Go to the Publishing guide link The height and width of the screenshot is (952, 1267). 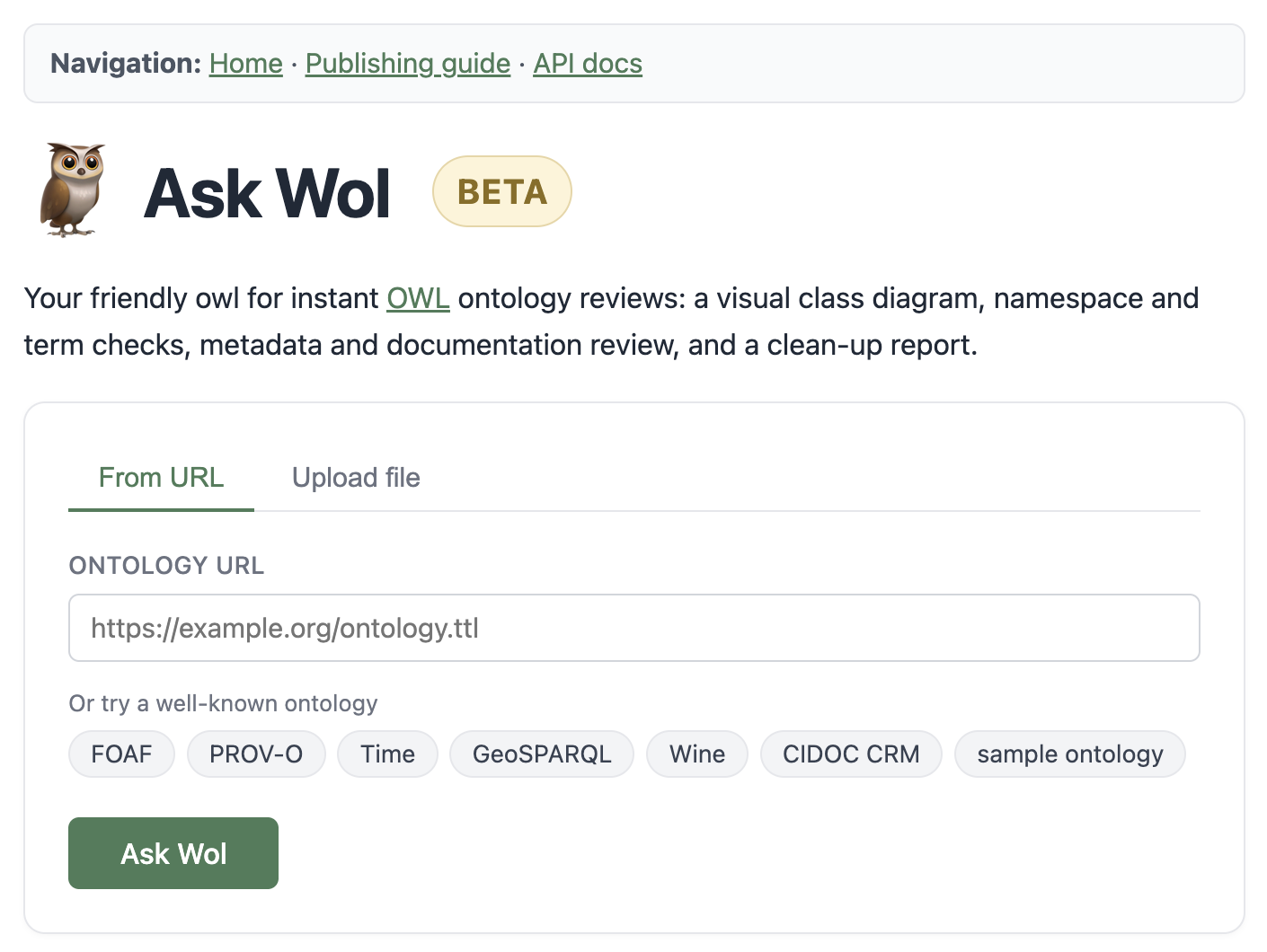(x=408, y=64)
